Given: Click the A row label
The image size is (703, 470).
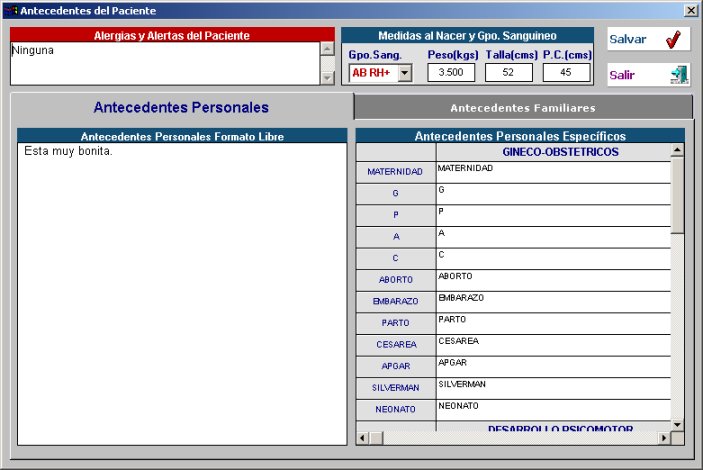Looking at the screenshot, I should point(395,237).
